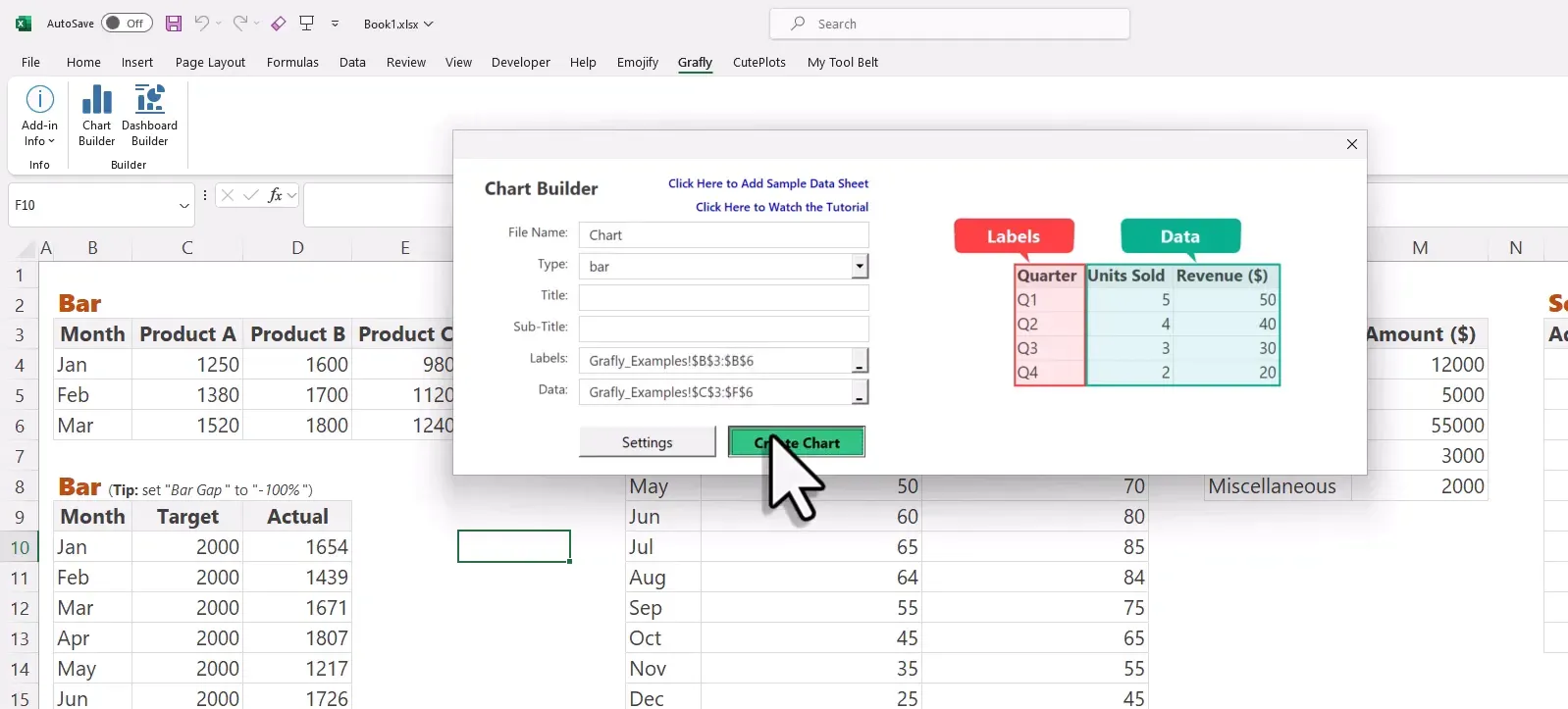Screen dimensions: 1568x709
Task: Click the Target header cell
Action: 187,517
